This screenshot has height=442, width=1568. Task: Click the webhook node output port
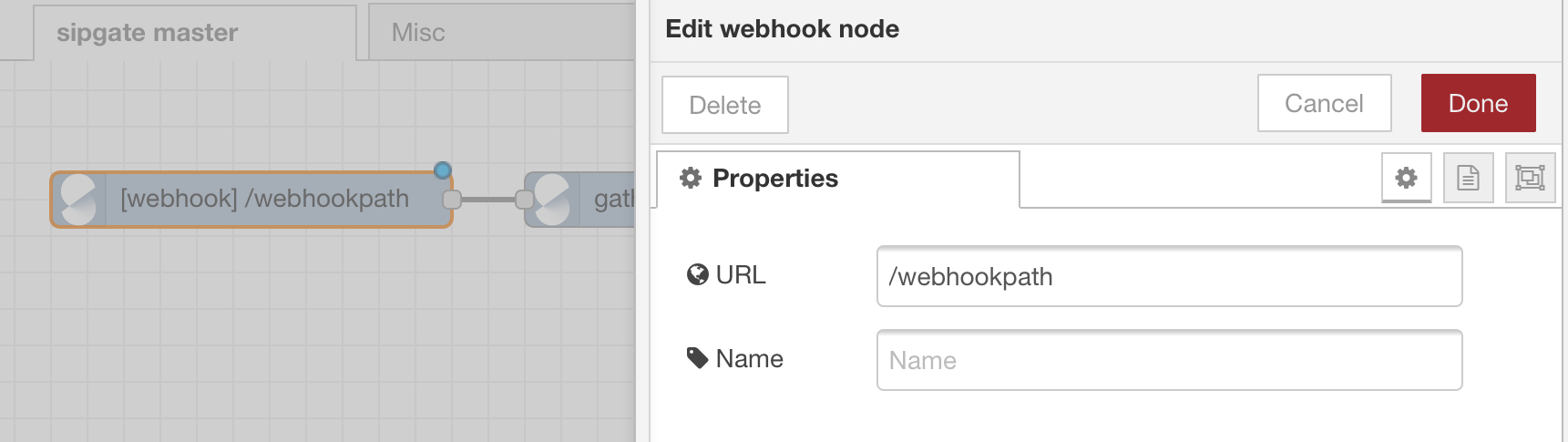pos(451,199)
